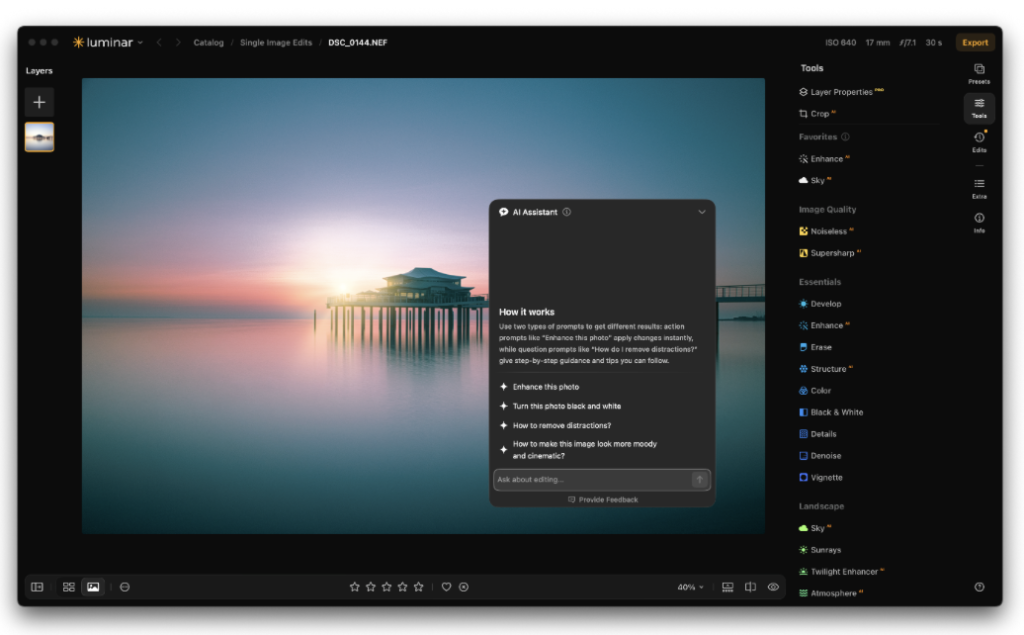Toggle favorite heart for this photo
Screen dimensions: 1024x635
(x=446, y=587)
